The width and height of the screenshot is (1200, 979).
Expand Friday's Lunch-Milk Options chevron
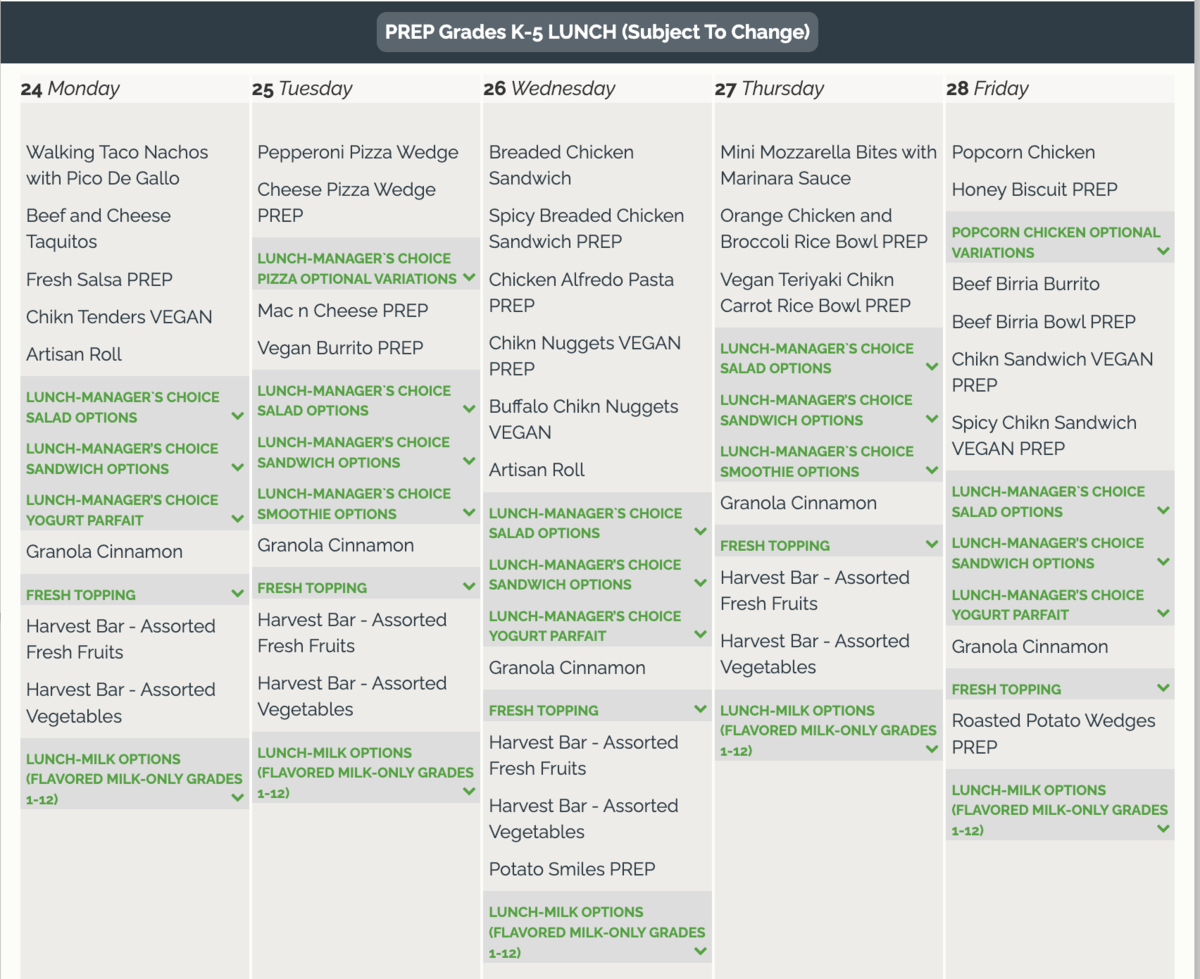click(1163, 829)
